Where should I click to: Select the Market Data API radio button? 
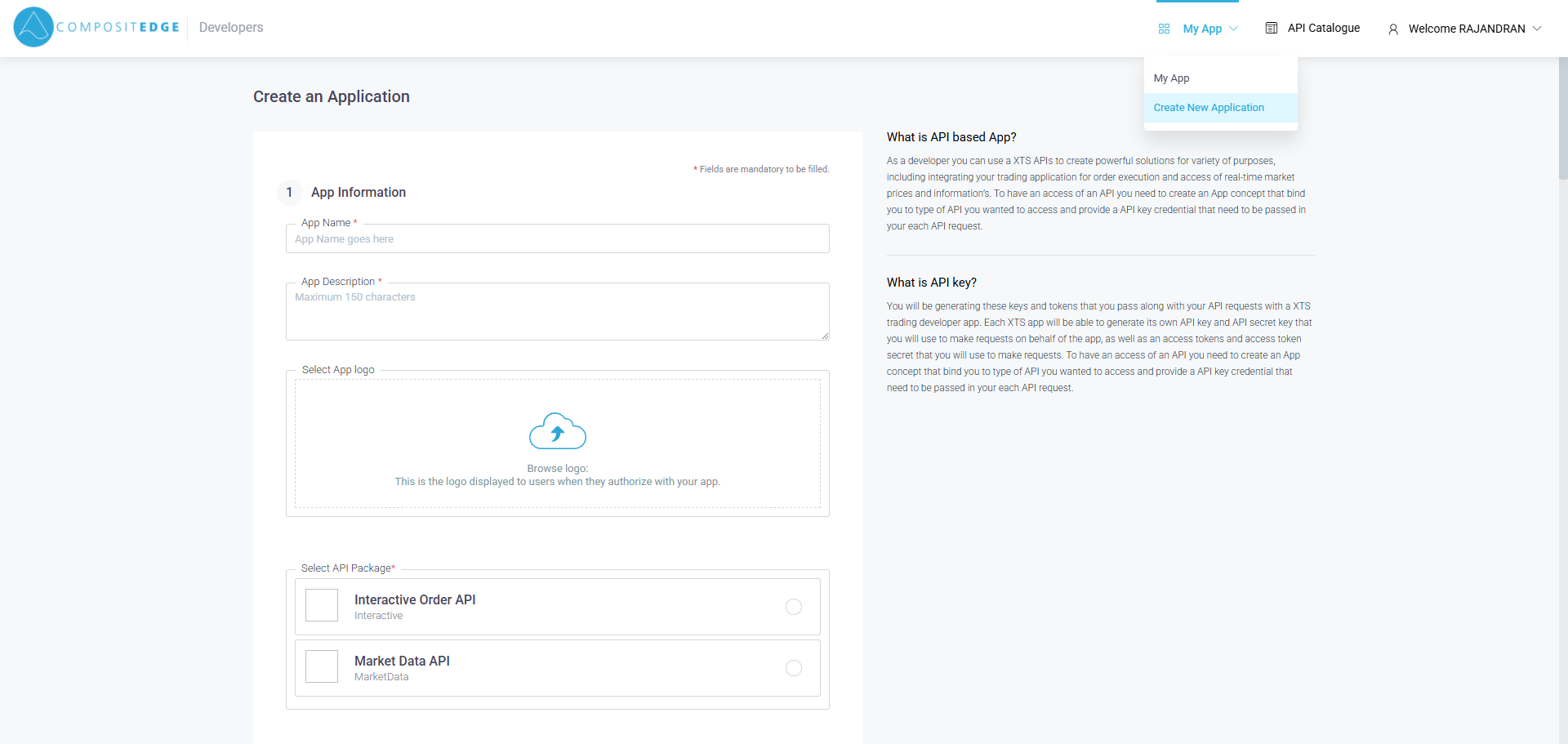793,668
